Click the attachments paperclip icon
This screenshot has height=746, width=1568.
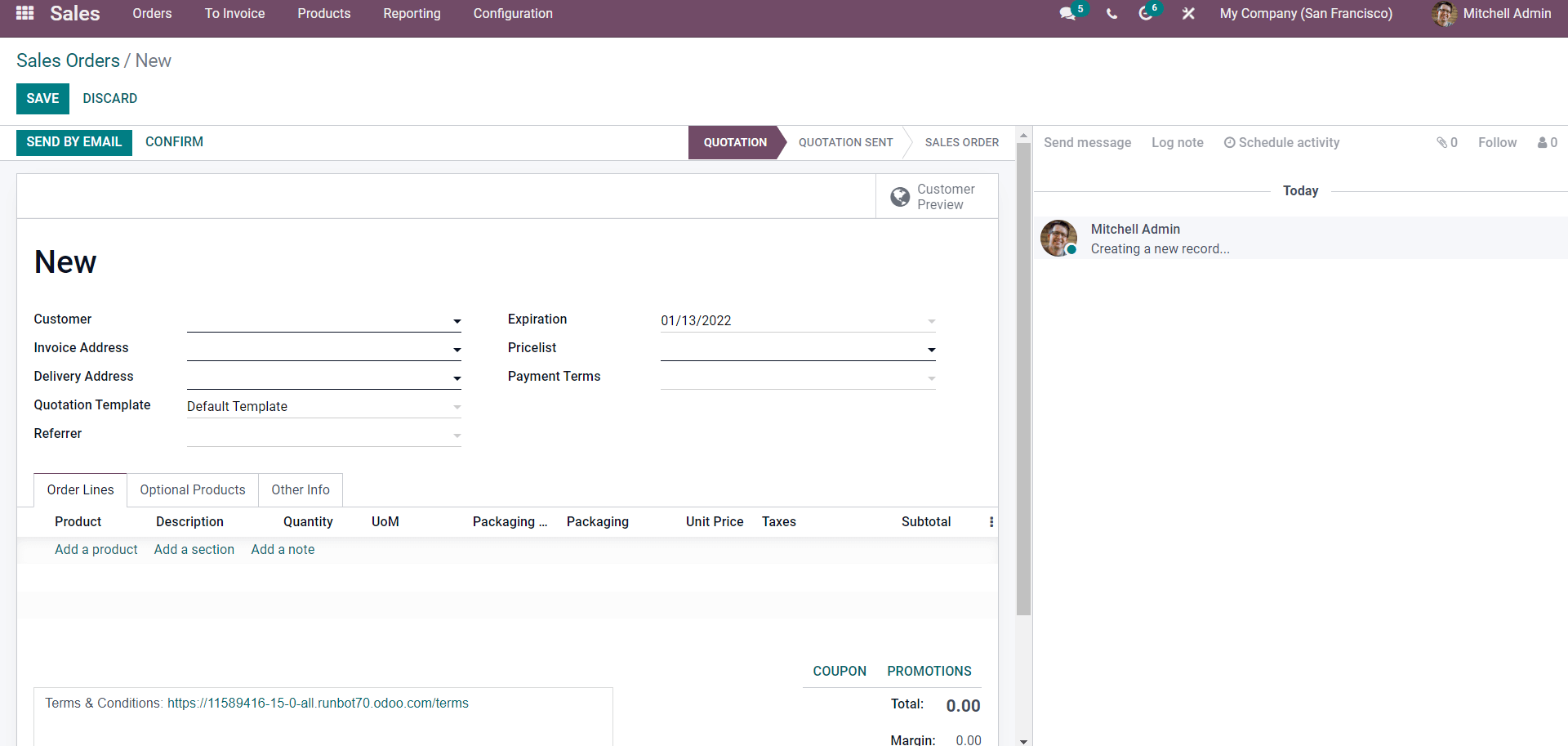(x=1441, y=142)
